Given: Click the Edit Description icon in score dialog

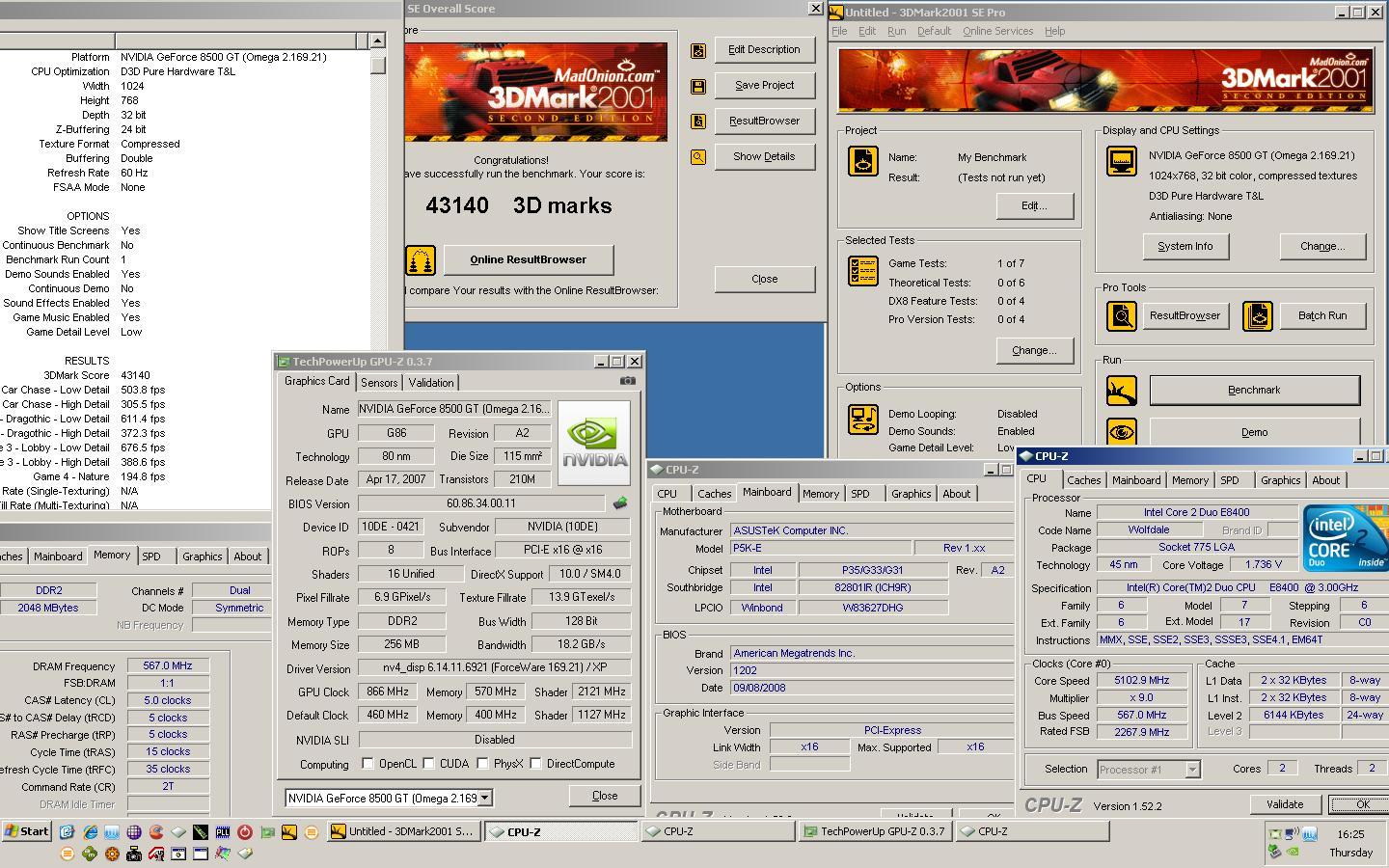Looking at the screenshot, I should [x=698, y=50].
